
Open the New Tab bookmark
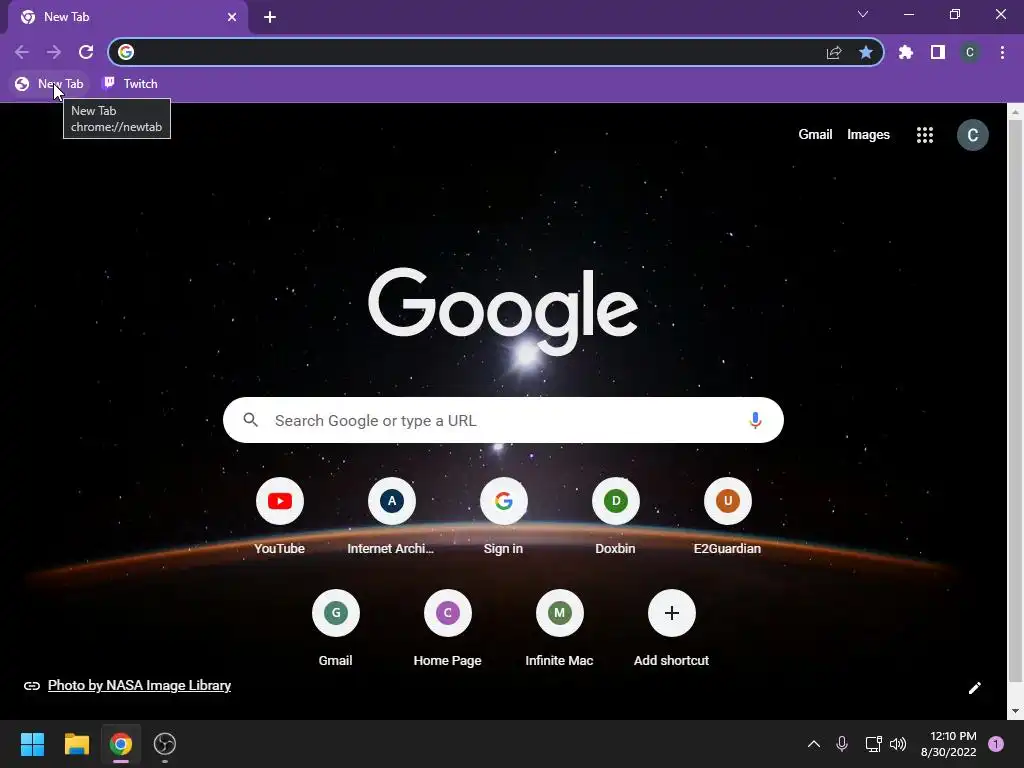coord(50,84)
